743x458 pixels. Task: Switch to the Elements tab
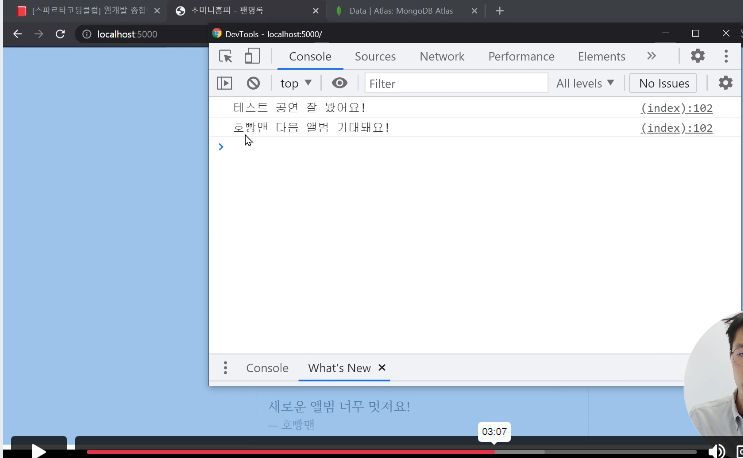point(601,56)
